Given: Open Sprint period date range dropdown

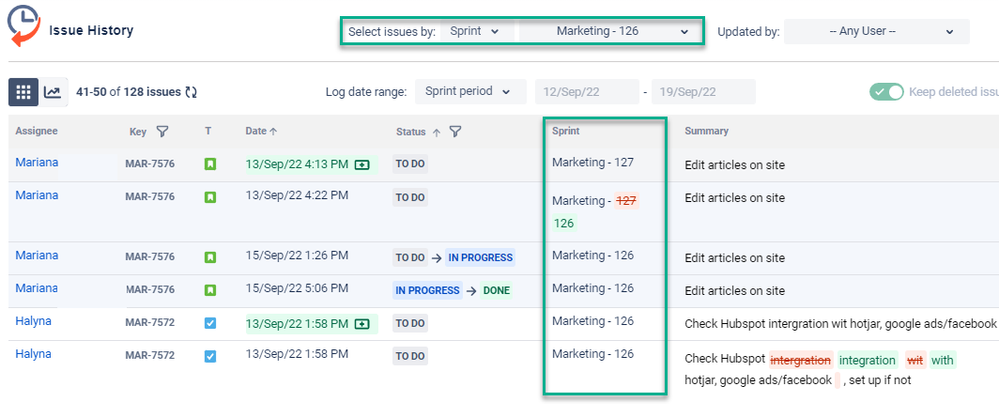Looking at the screenshot, I should [470, 91].
